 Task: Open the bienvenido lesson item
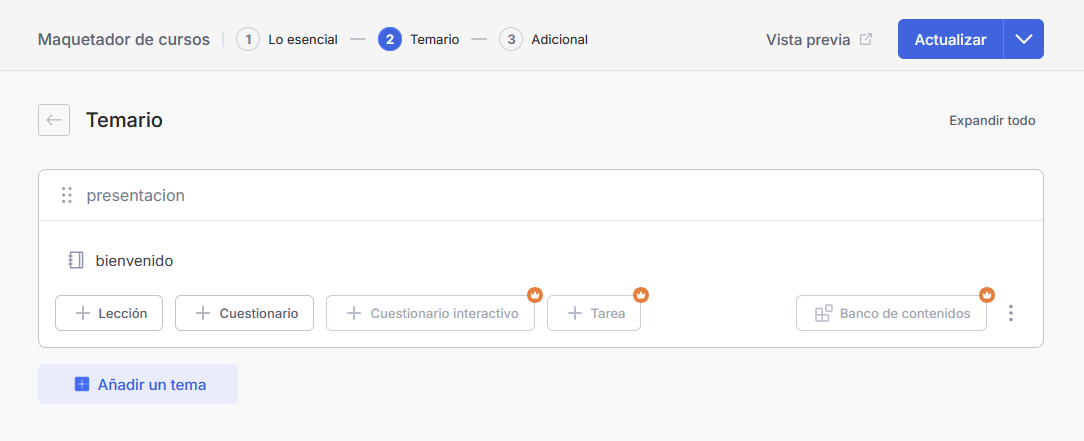134,261
